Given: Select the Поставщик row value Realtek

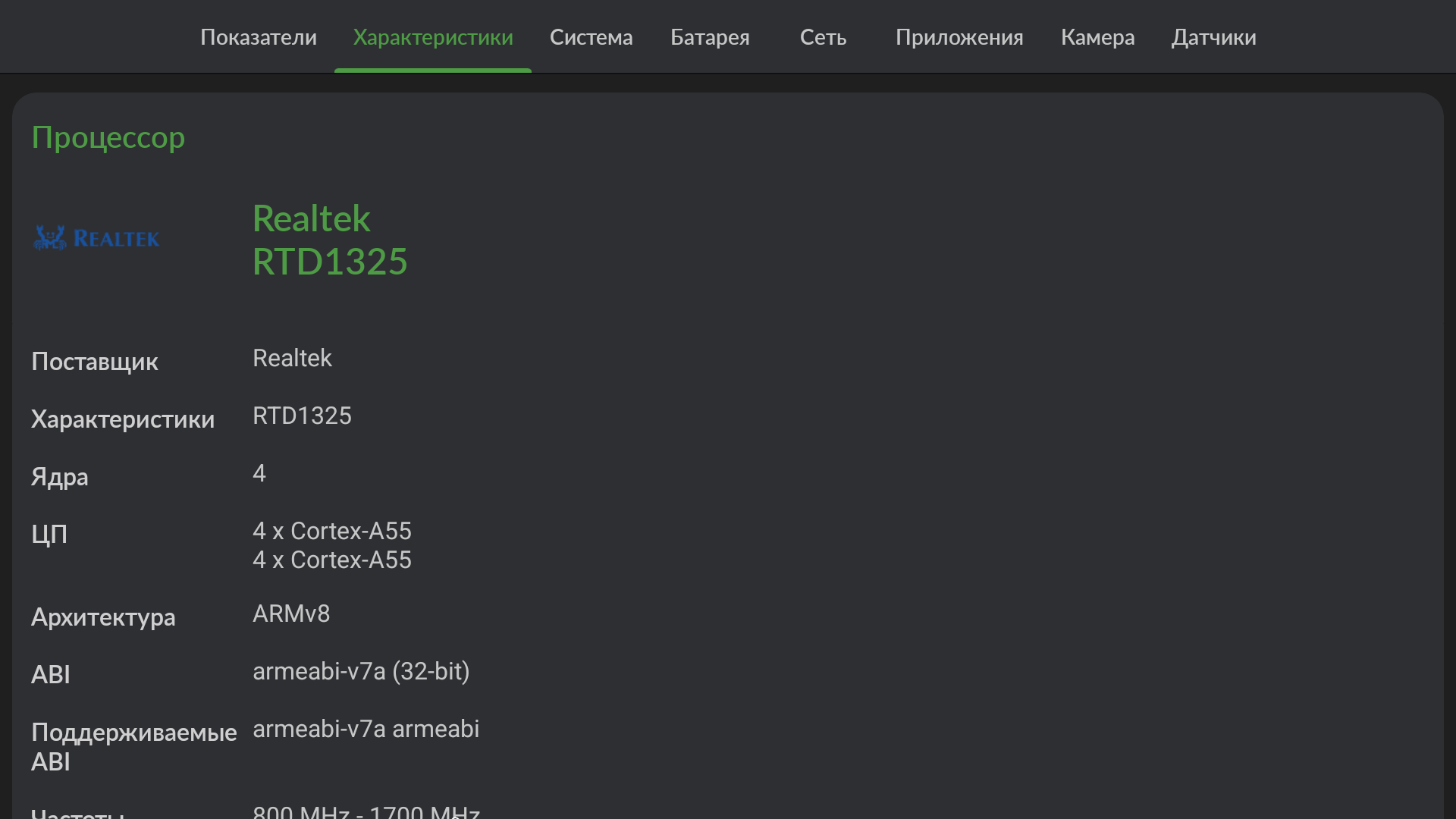Looking at the screenshot, I should coord(292,358).
